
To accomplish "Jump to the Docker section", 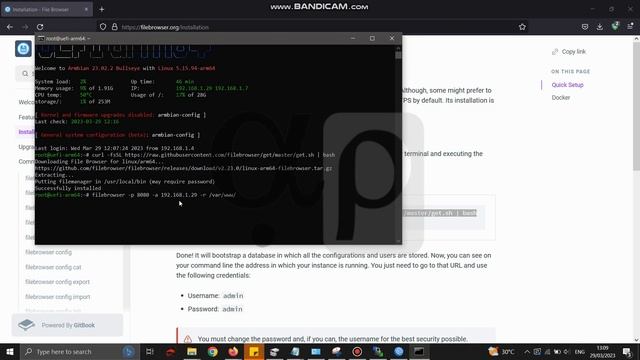I will [561, 98].
